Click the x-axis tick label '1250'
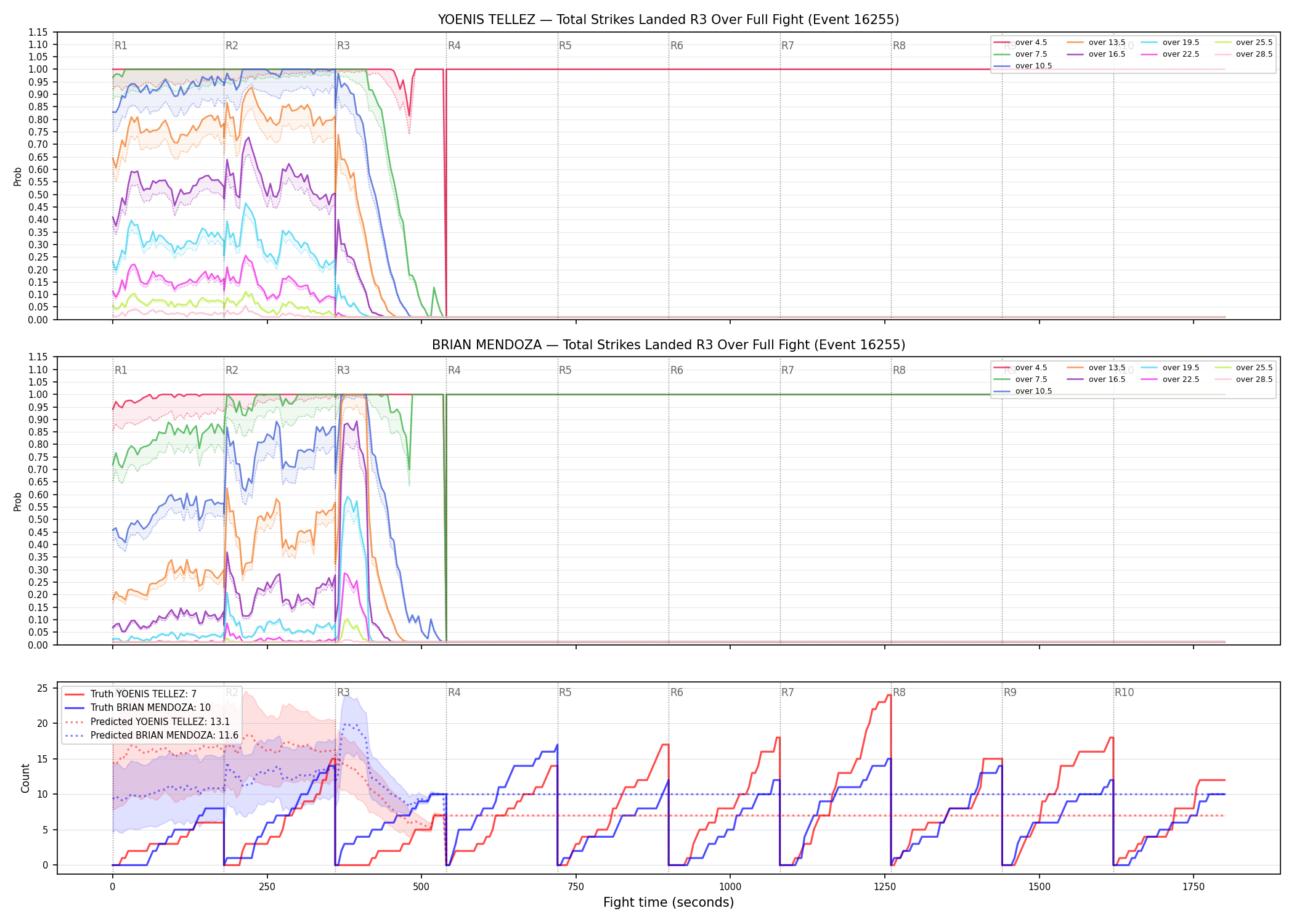This screenshot has width=1294, height=924. [885, 887]
